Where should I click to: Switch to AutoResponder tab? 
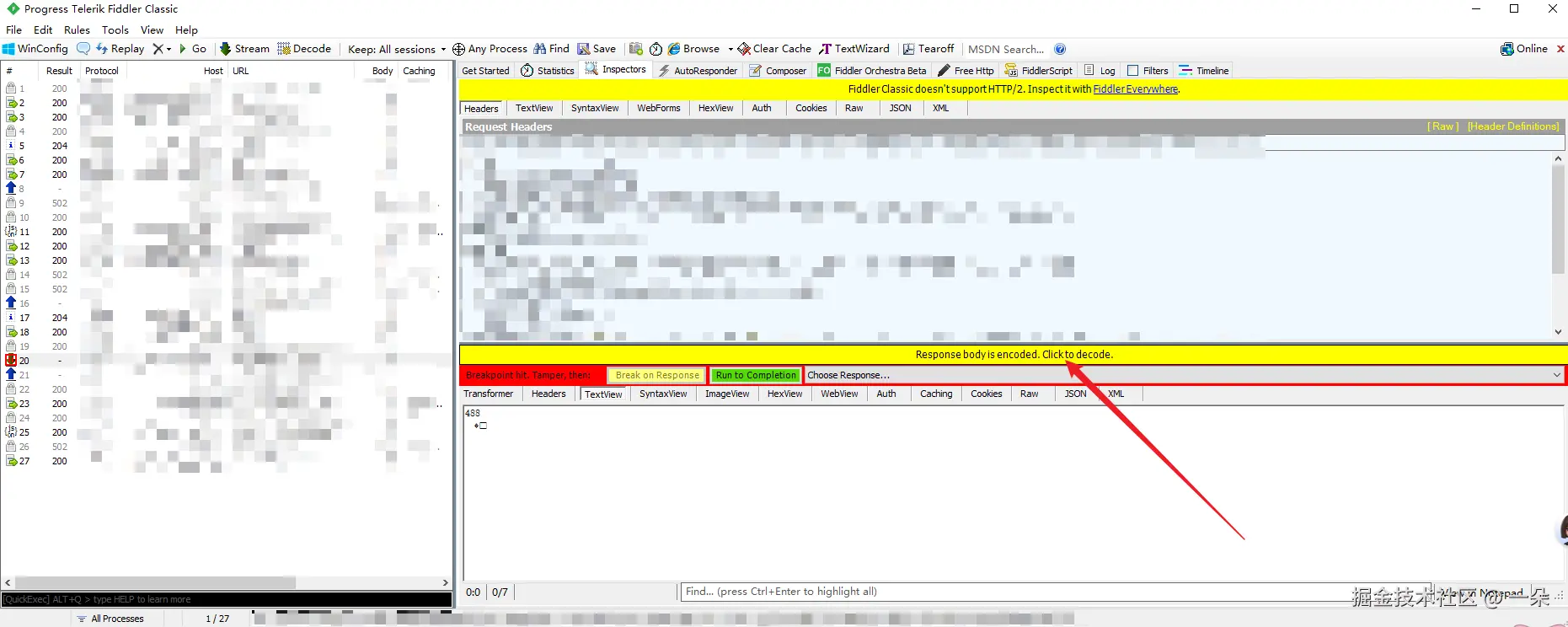698,71
